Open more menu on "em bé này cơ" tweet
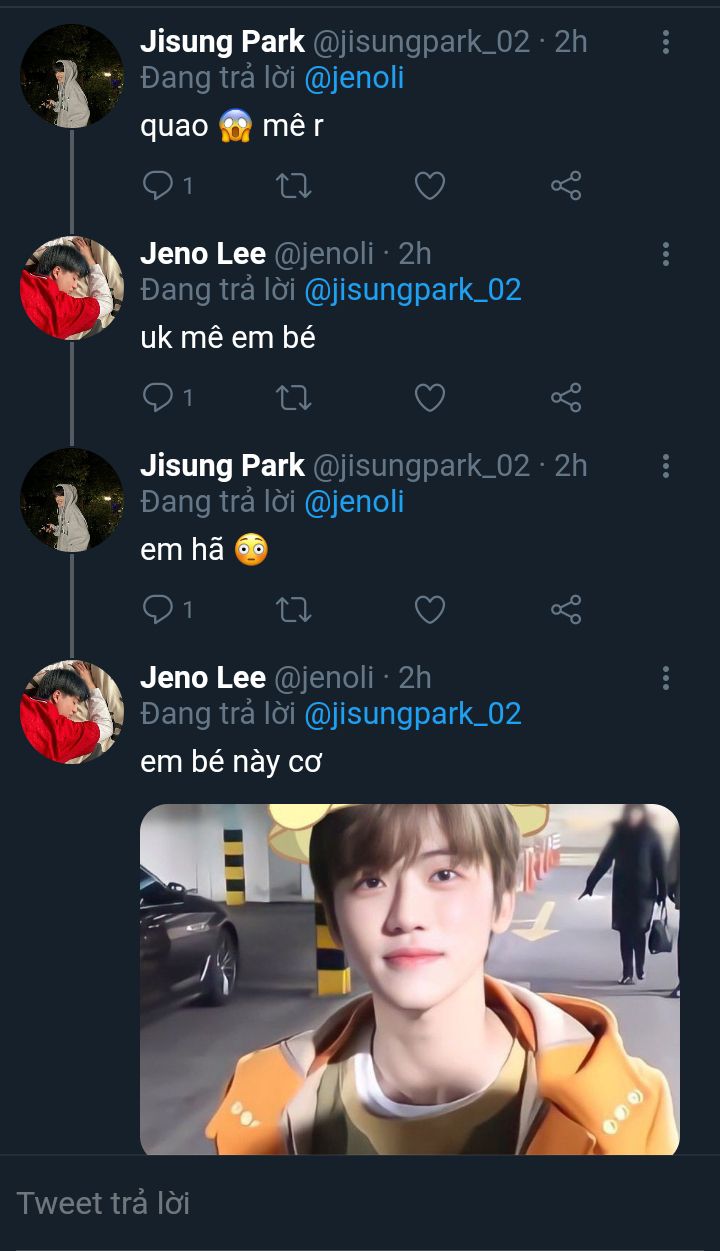 665,678
